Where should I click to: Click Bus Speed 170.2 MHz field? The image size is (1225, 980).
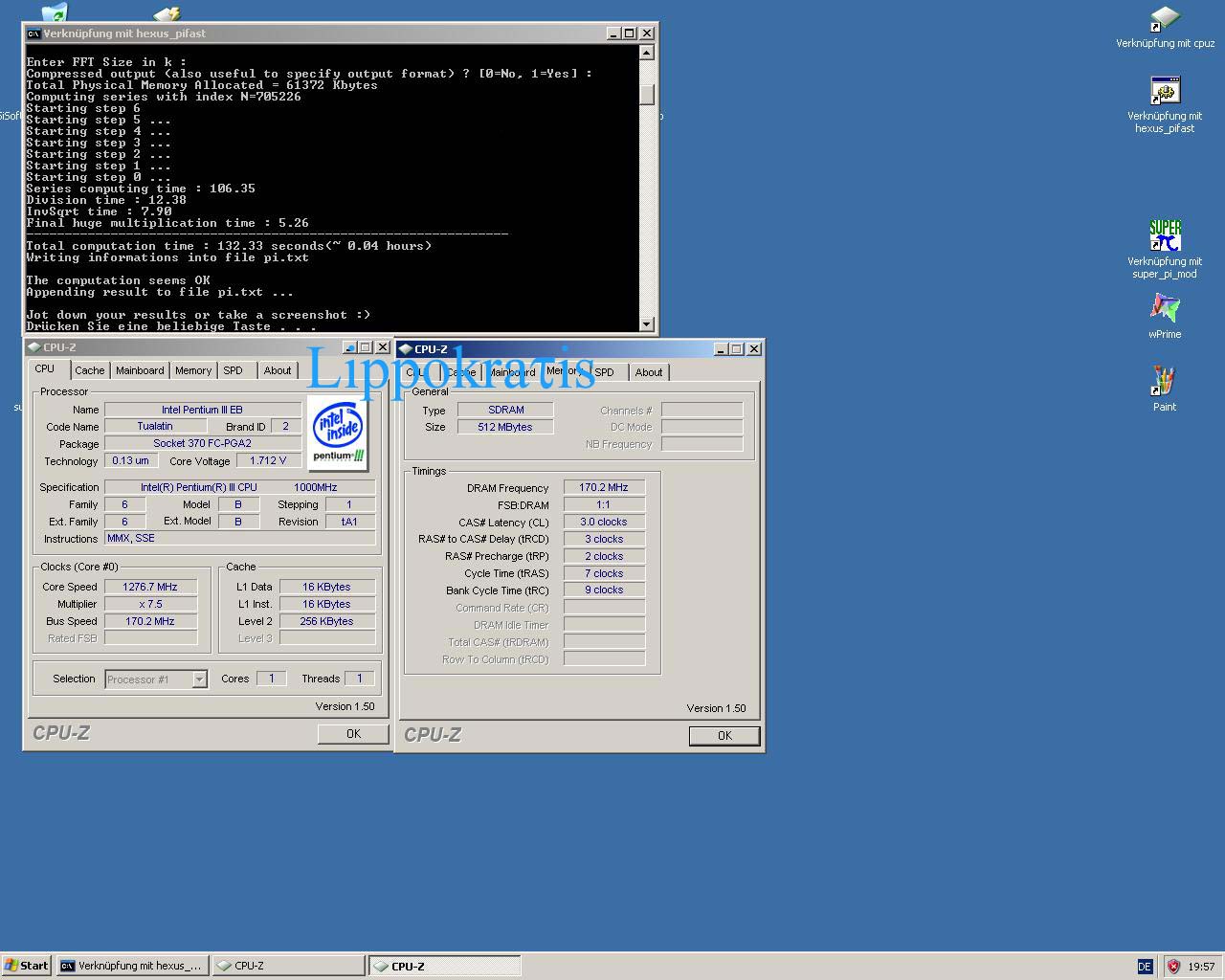point(150,621)
